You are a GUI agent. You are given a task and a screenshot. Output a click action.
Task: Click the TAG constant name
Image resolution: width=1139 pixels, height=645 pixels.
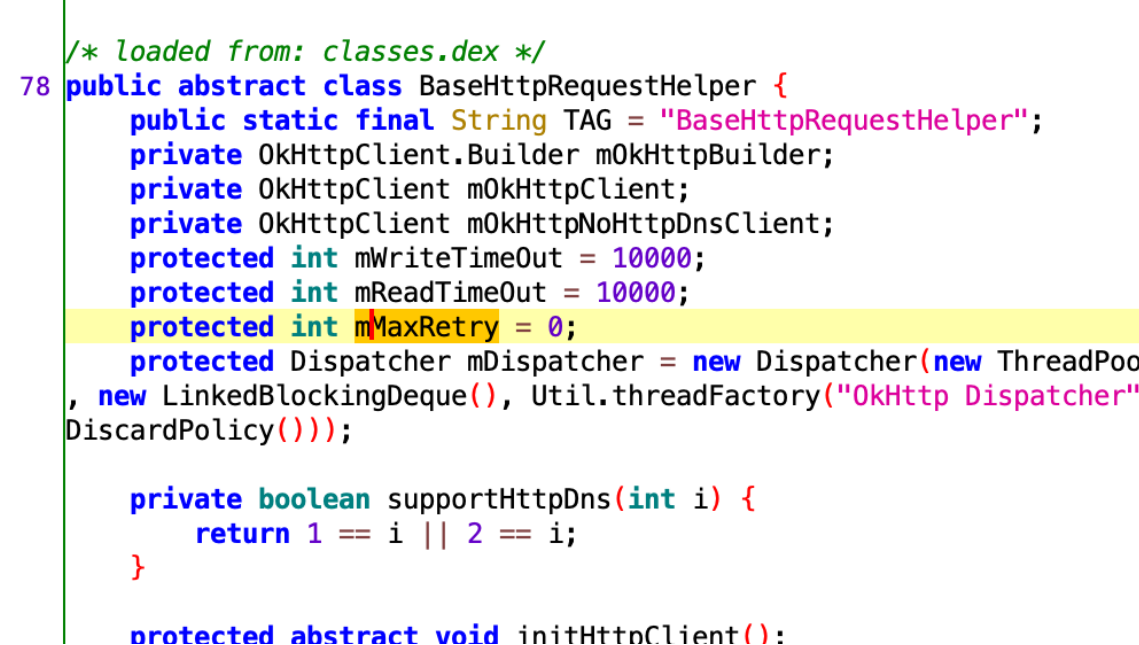588,121
